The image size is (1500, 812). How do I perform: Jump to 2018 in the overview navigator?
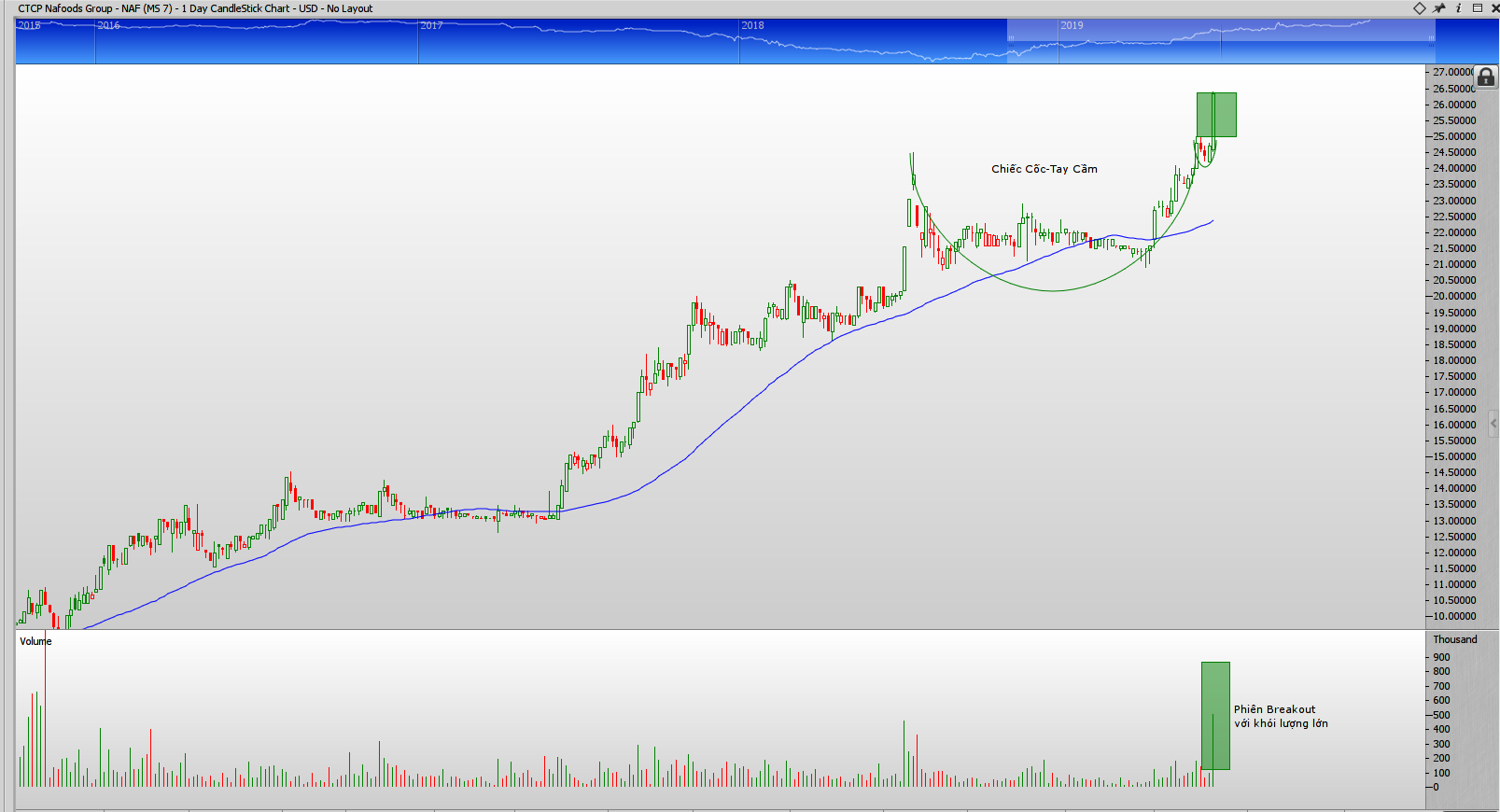pyautogui.click(x=752, y=26)
